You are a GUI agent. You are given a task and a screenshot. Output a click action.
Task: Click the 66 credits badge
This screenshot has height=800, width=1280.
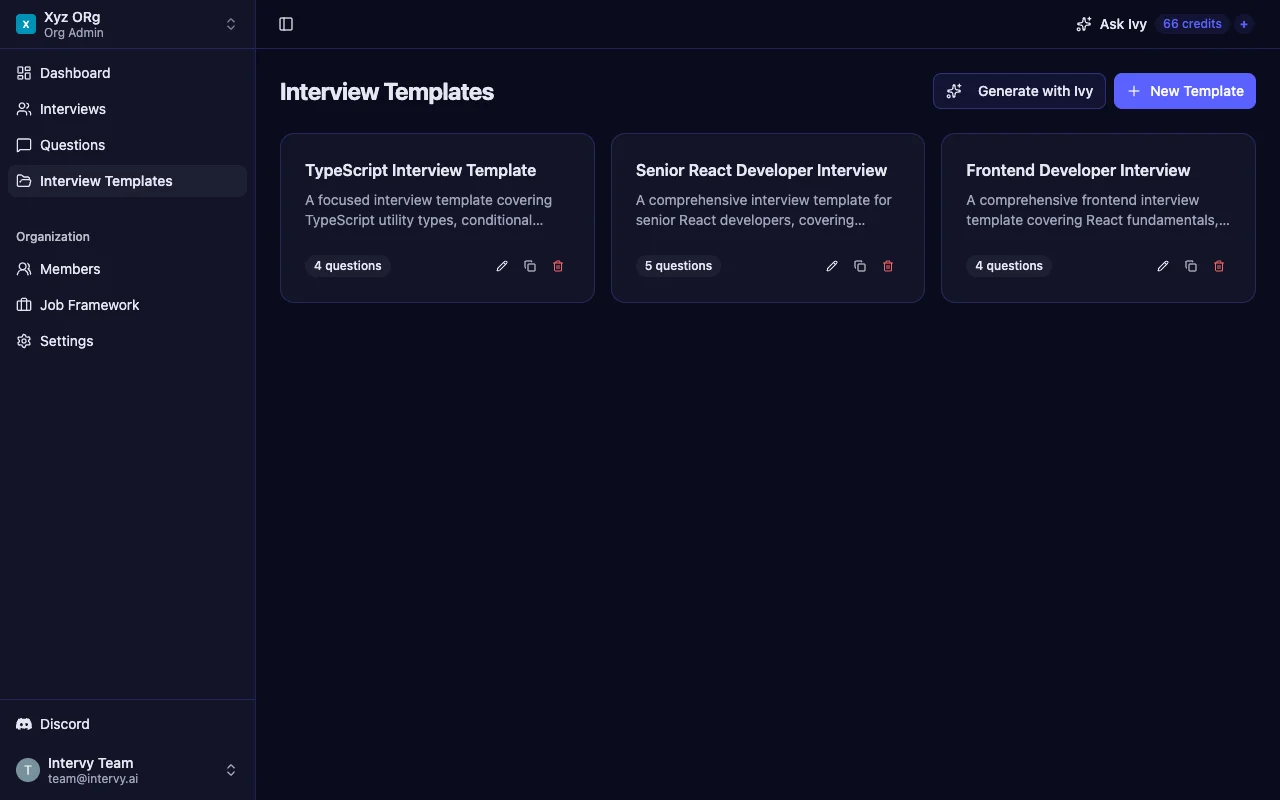point(1192,24)
